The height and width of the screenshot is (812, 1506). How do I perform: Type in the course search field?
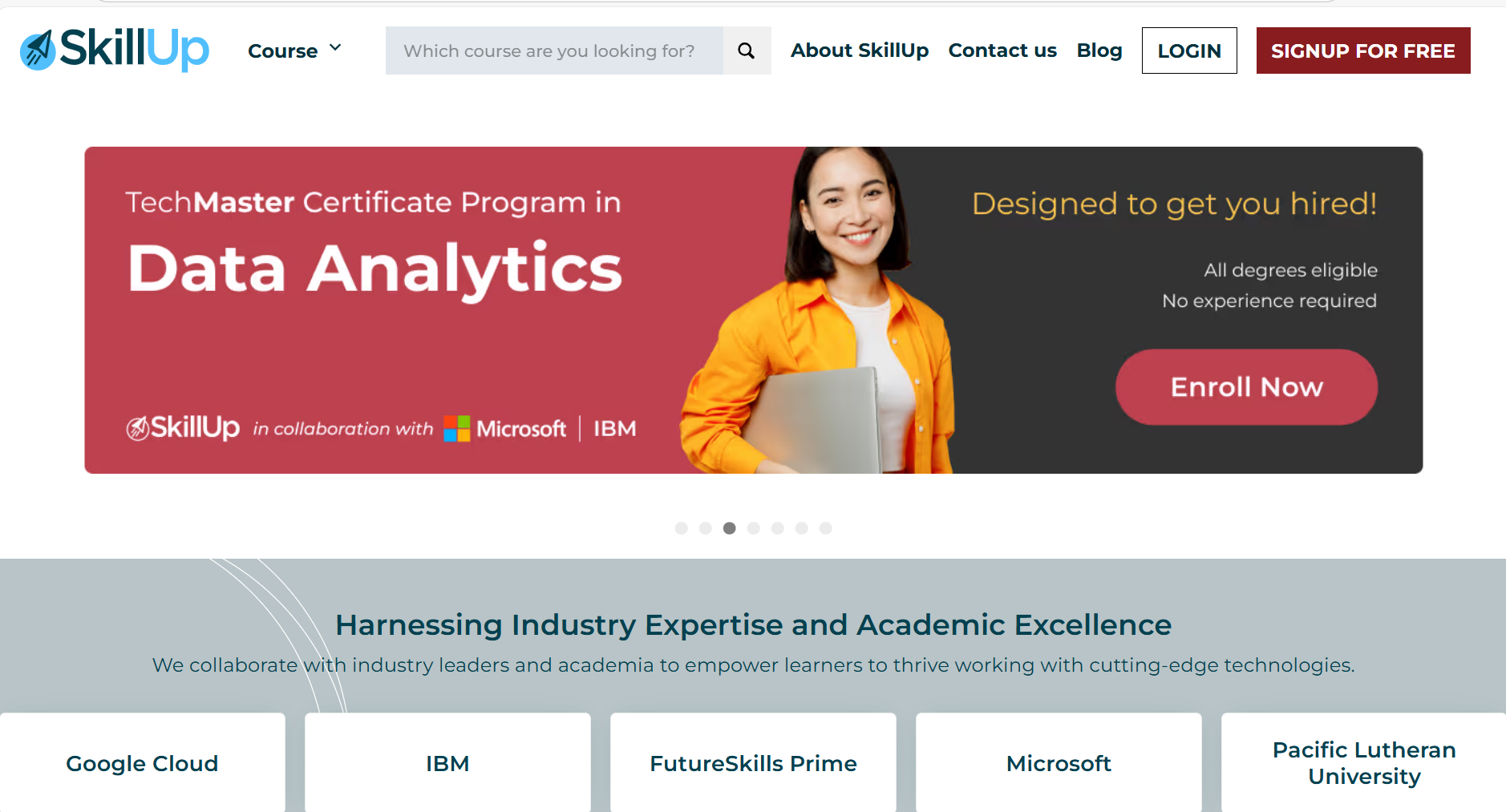coord(554,50)
